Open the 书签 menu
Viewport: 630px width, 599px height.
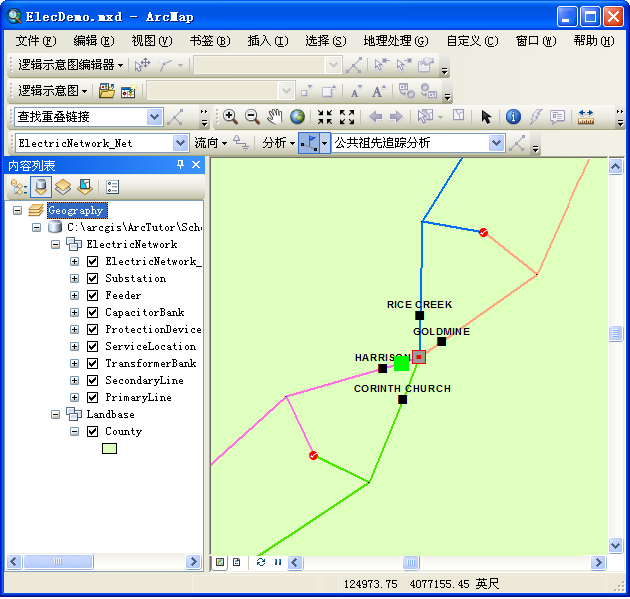(209, 41)
